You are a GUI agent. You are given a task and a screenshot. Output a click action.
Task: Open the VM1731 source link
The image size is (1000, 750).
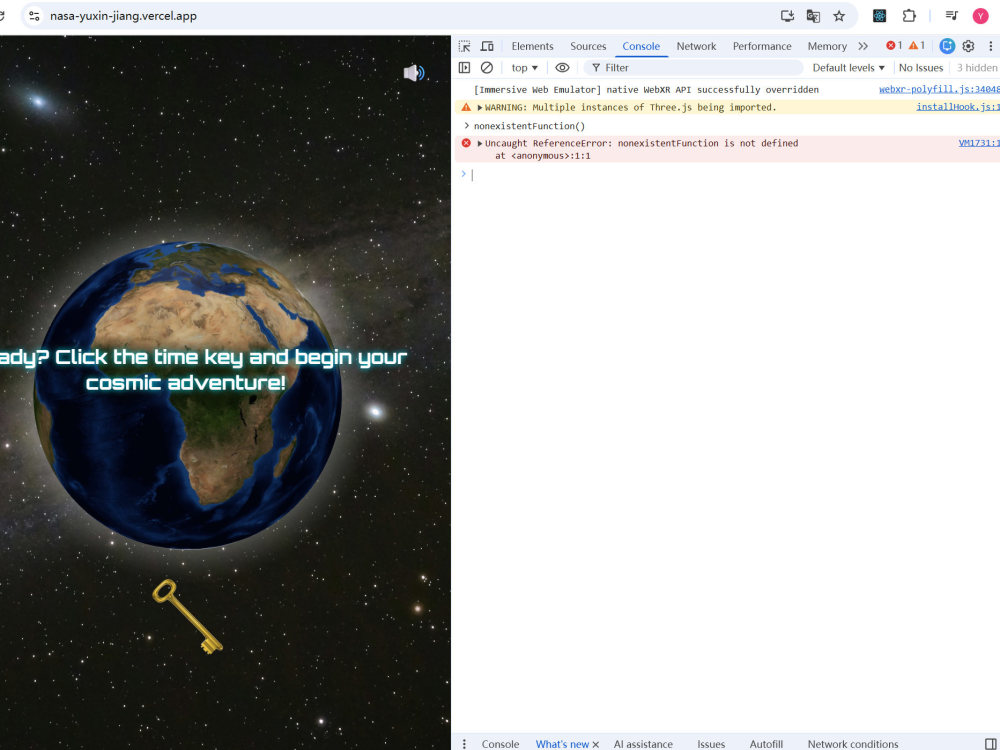(979, 143)
